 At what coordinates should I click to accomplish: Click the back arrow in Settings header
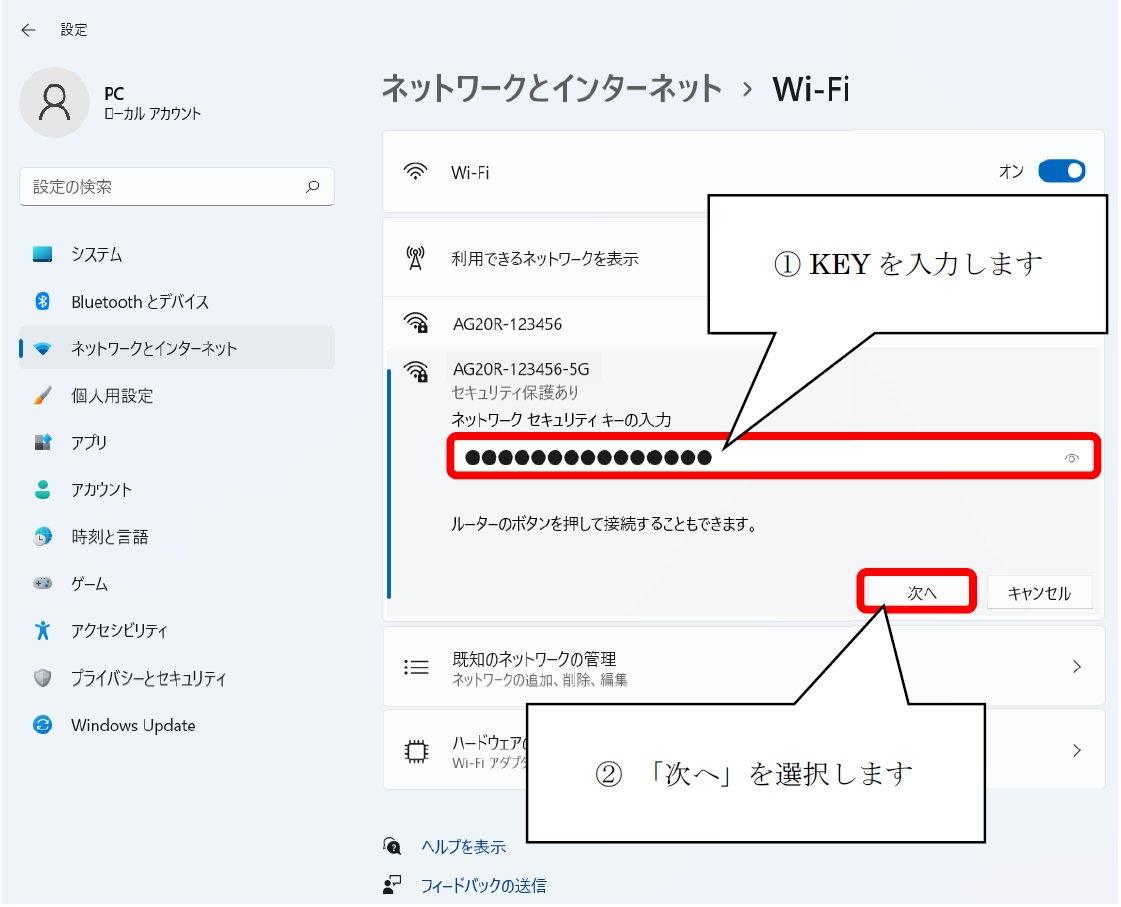coord(28,30)
